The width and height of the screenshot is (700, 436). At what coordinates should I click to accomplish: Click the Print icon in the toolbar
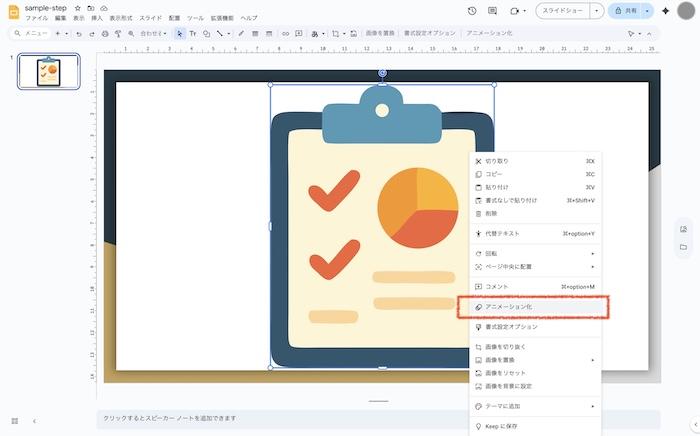pos(105,33)
